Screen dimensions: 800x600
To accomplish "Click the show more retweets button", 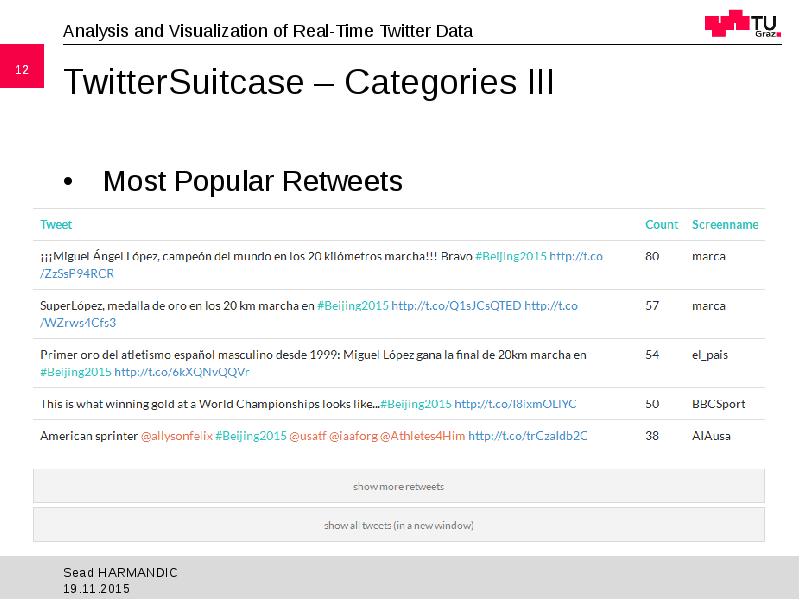I will 400,486.
